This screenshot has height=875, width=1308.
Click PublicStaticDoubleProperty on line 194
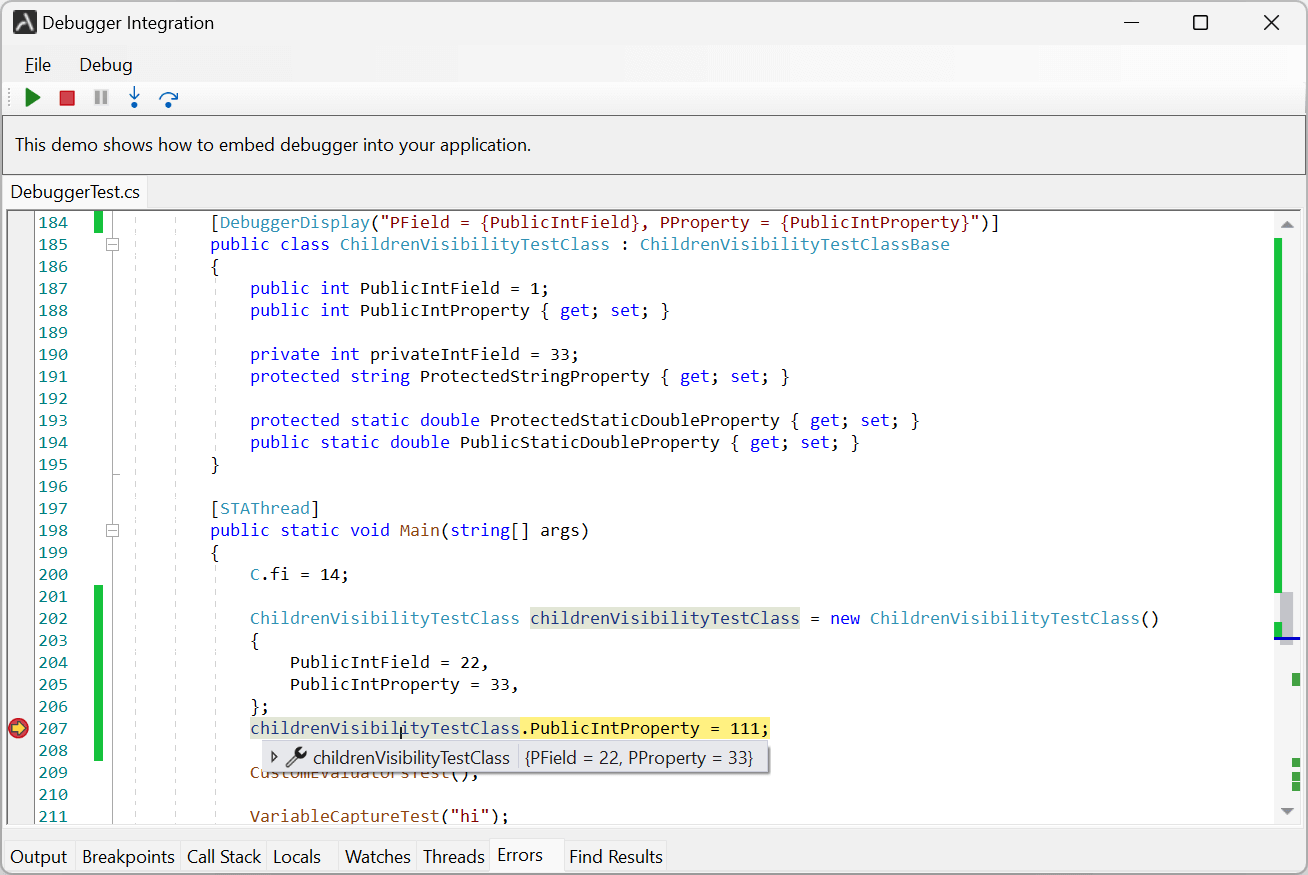590,442
